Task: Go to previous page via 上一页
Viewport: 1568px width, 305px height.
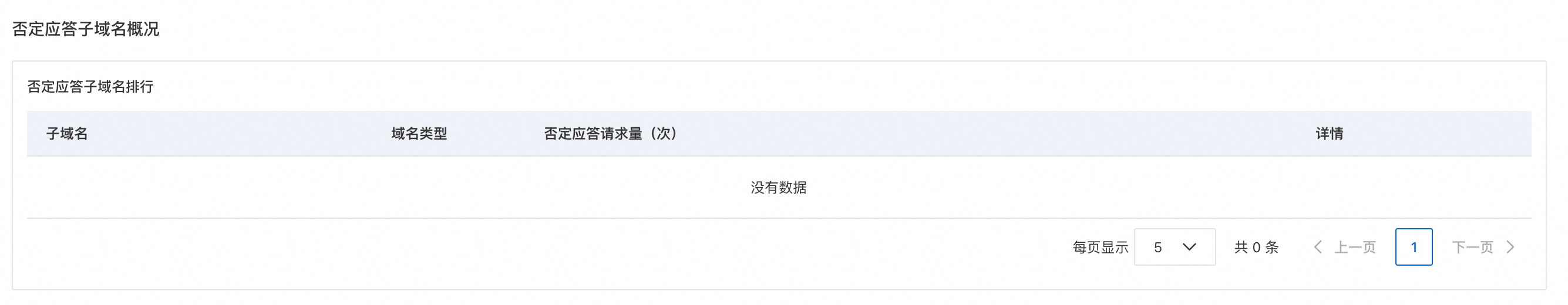Action: (x=1355, y=248)
